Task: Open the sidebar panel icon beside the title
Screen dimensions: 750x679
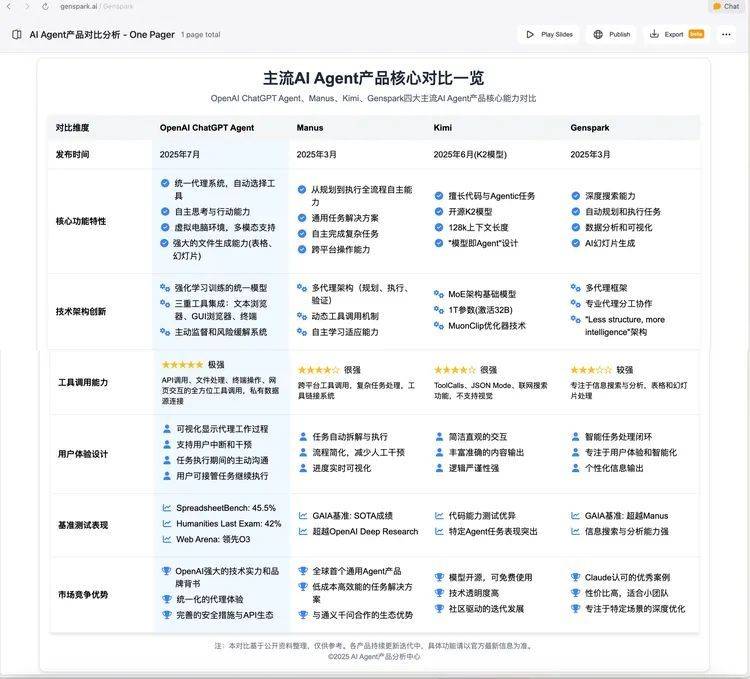Action: (x=16, y=34)
